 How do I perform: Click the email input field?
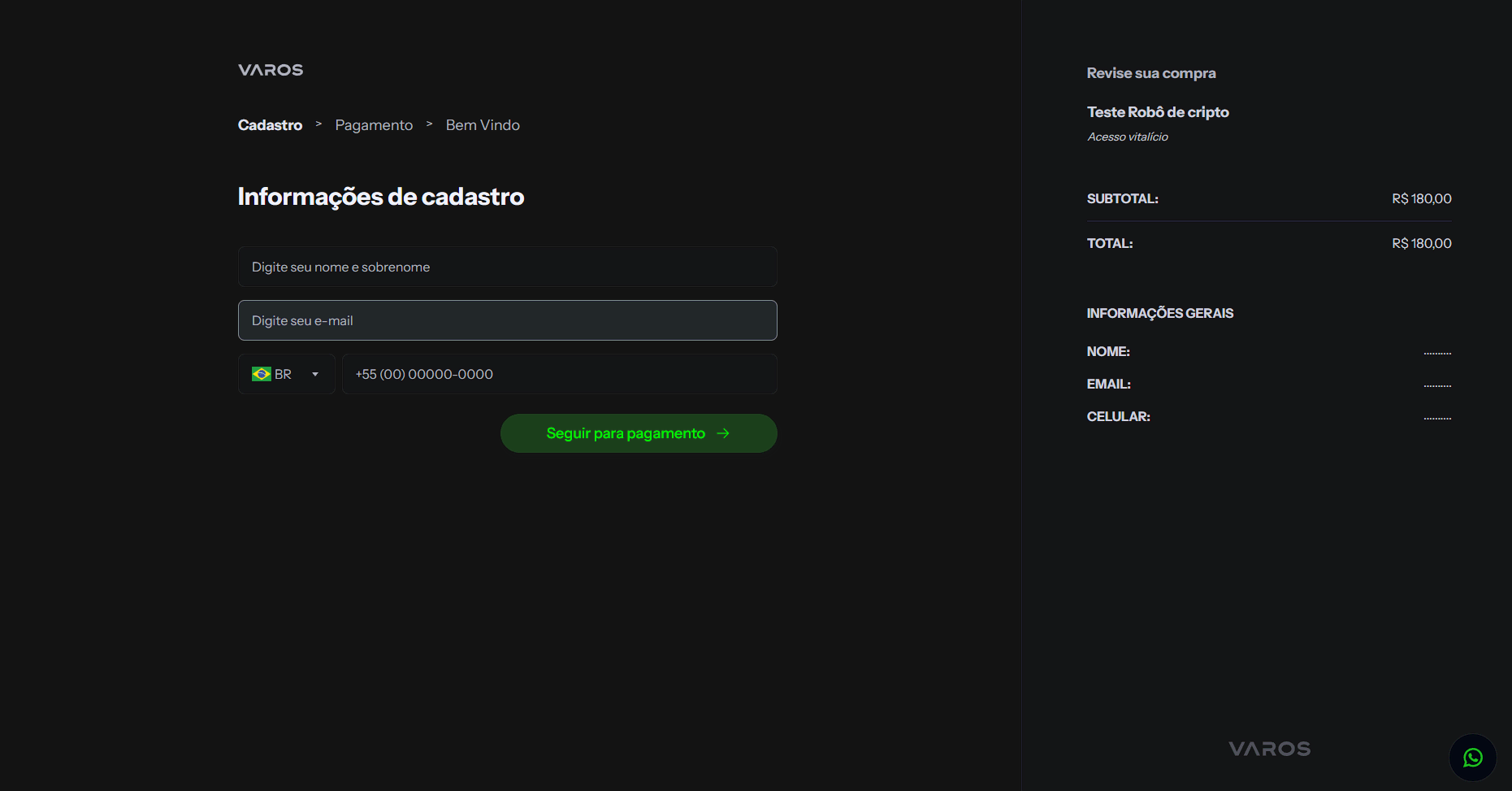[x=507, y=320]
